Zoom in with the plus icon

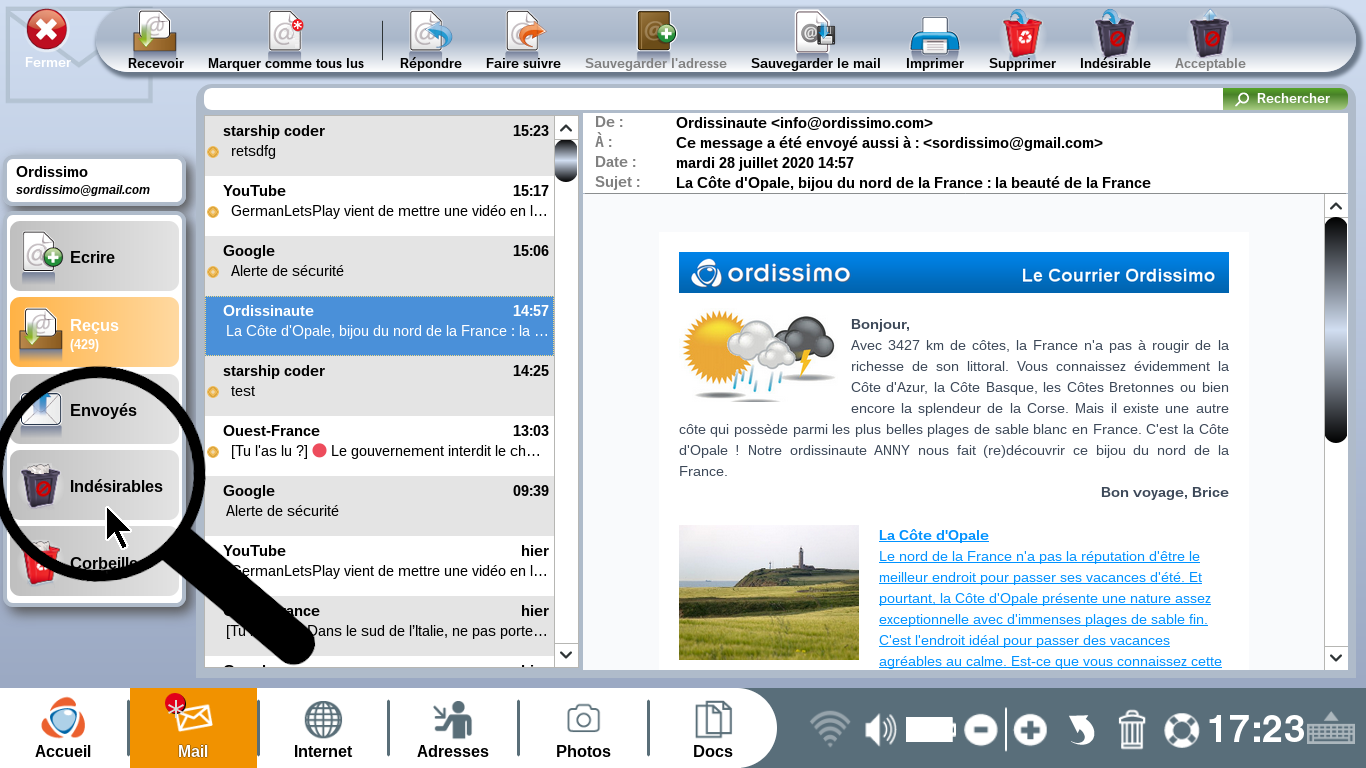[1030, 730]
